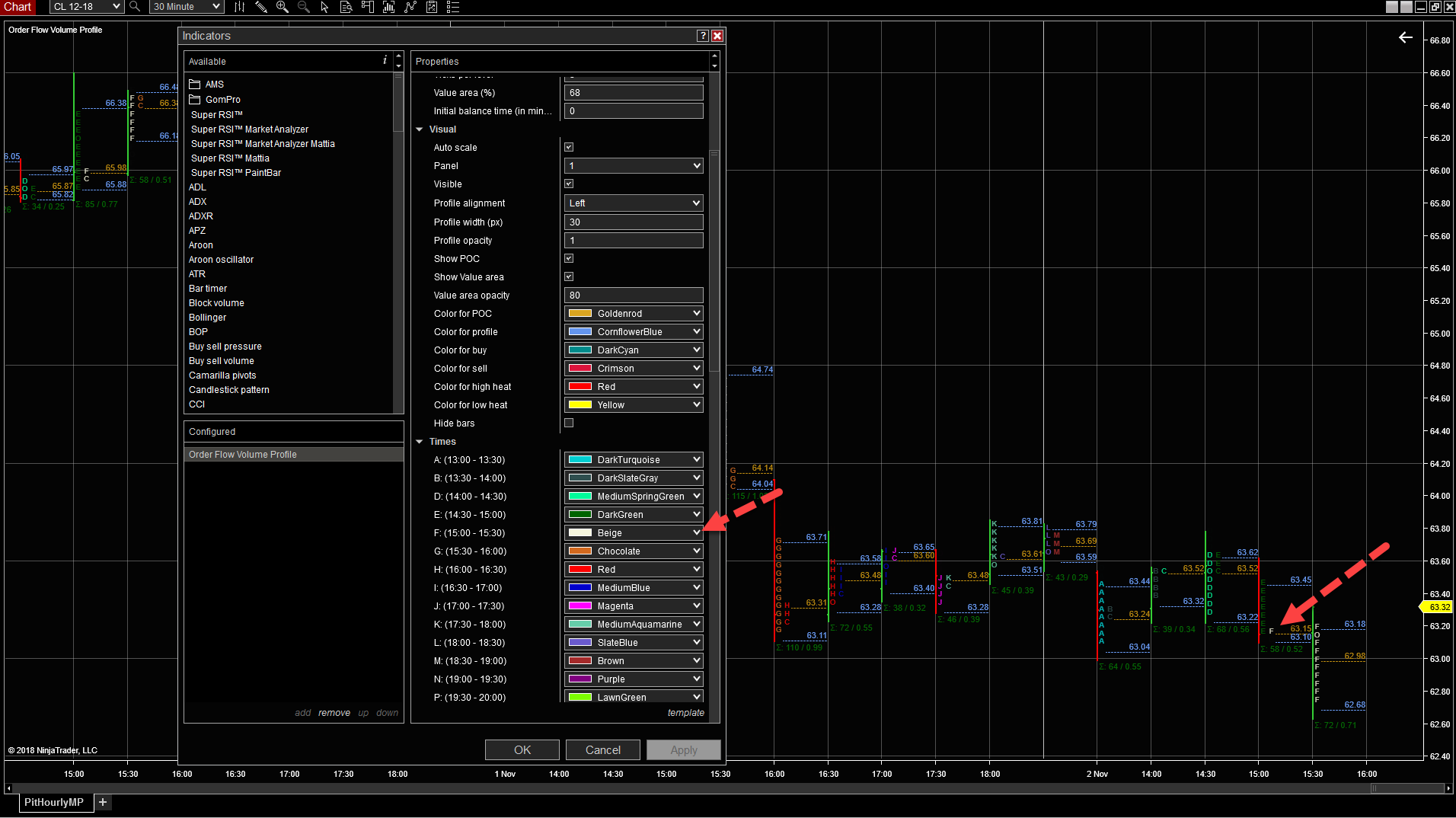Open the GomPro folder

coord(215,100)
